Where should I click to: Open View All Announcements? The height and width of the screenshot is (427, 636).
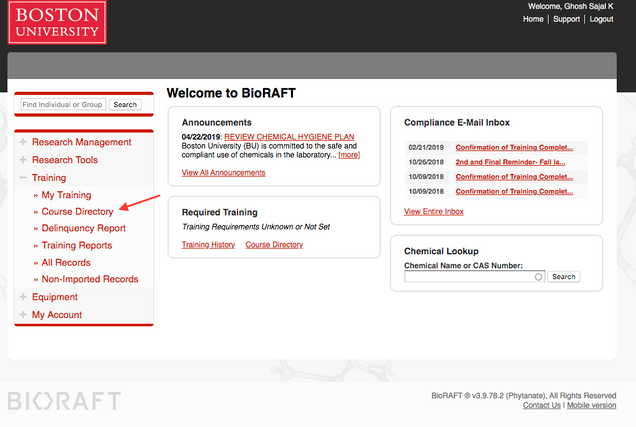tap(223, 173)
